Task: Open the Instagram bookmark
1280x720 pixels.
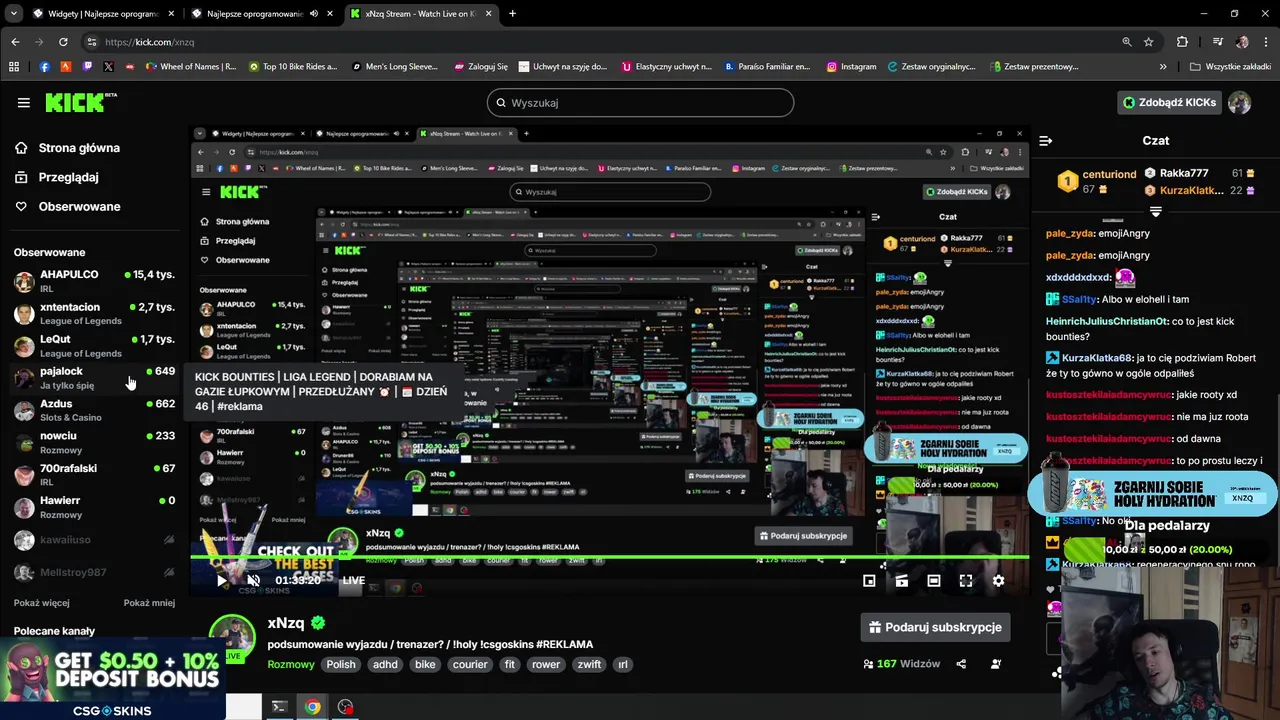Action: (851, 67)
